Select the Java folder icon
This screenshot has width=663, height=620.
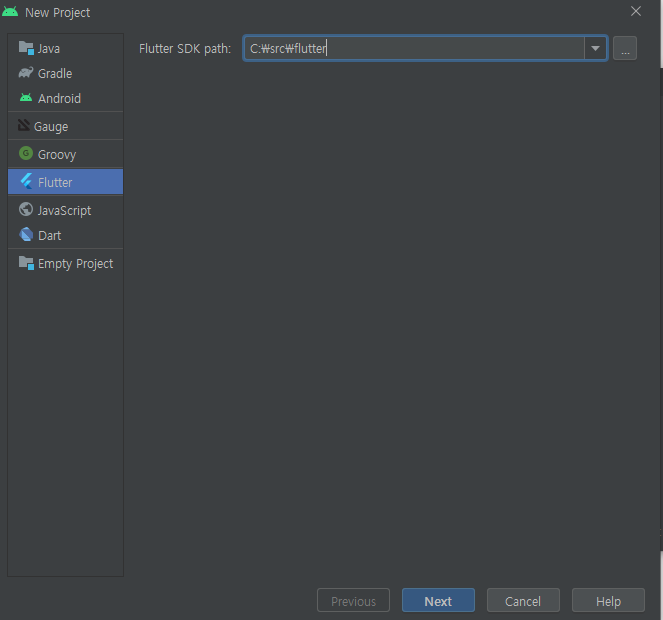pyautogui.click(x=26, y=48)
